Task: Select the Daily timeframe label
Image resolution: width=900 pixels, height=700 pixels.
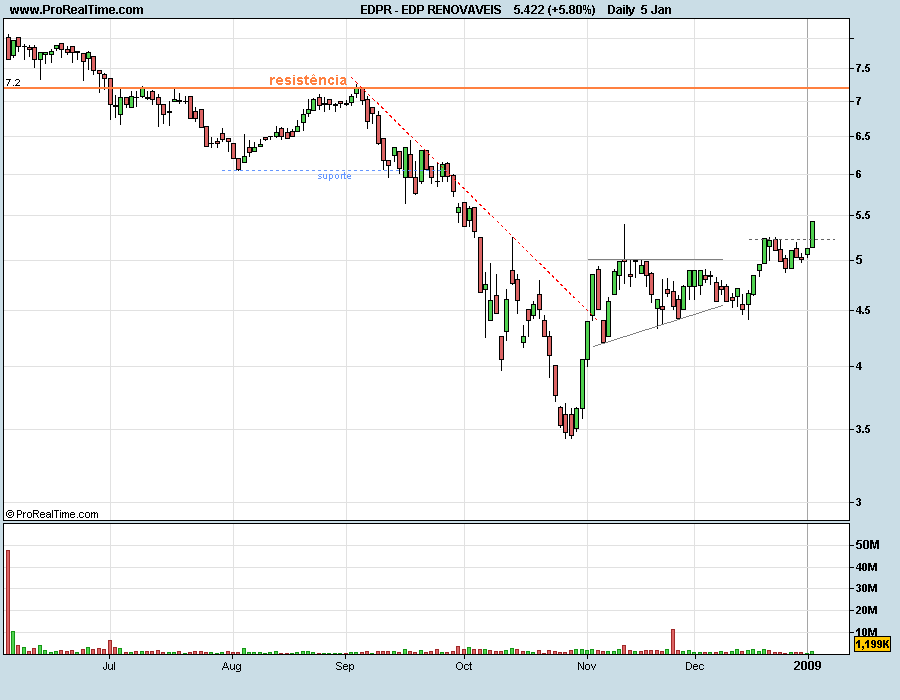Action: 621,9
